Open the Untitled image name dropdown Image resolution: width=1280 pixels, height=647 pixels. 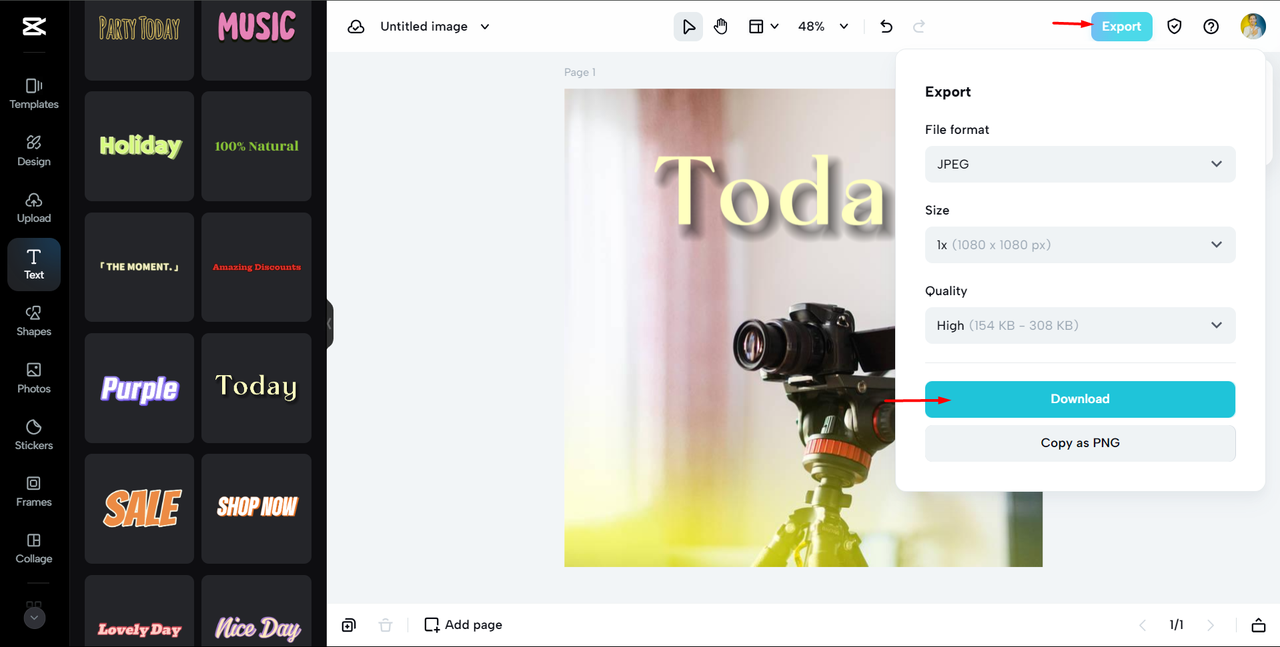pos(435,27)
